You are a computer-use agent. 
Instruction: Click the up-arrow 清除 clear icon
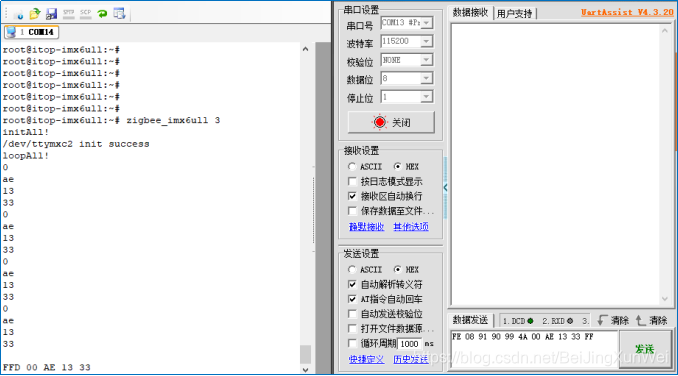coord(640,320)
